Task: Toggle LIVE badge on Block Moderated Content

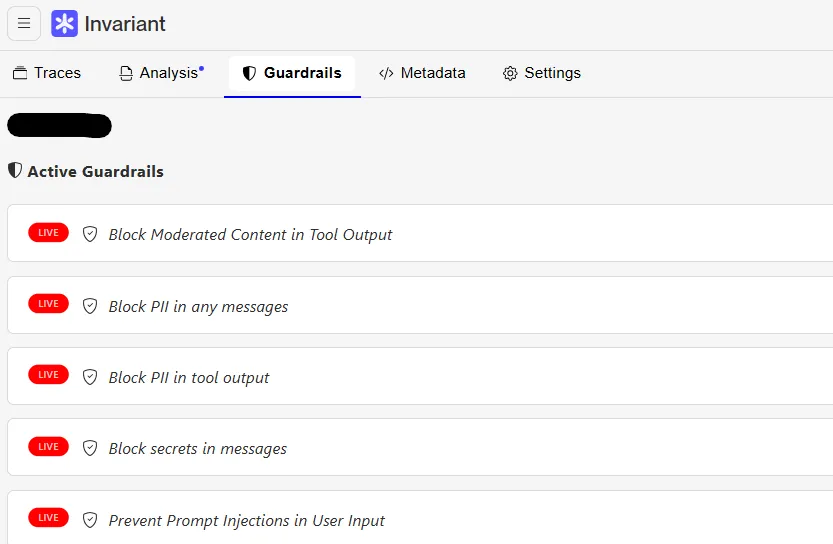Action: click(x=48, y=233)
